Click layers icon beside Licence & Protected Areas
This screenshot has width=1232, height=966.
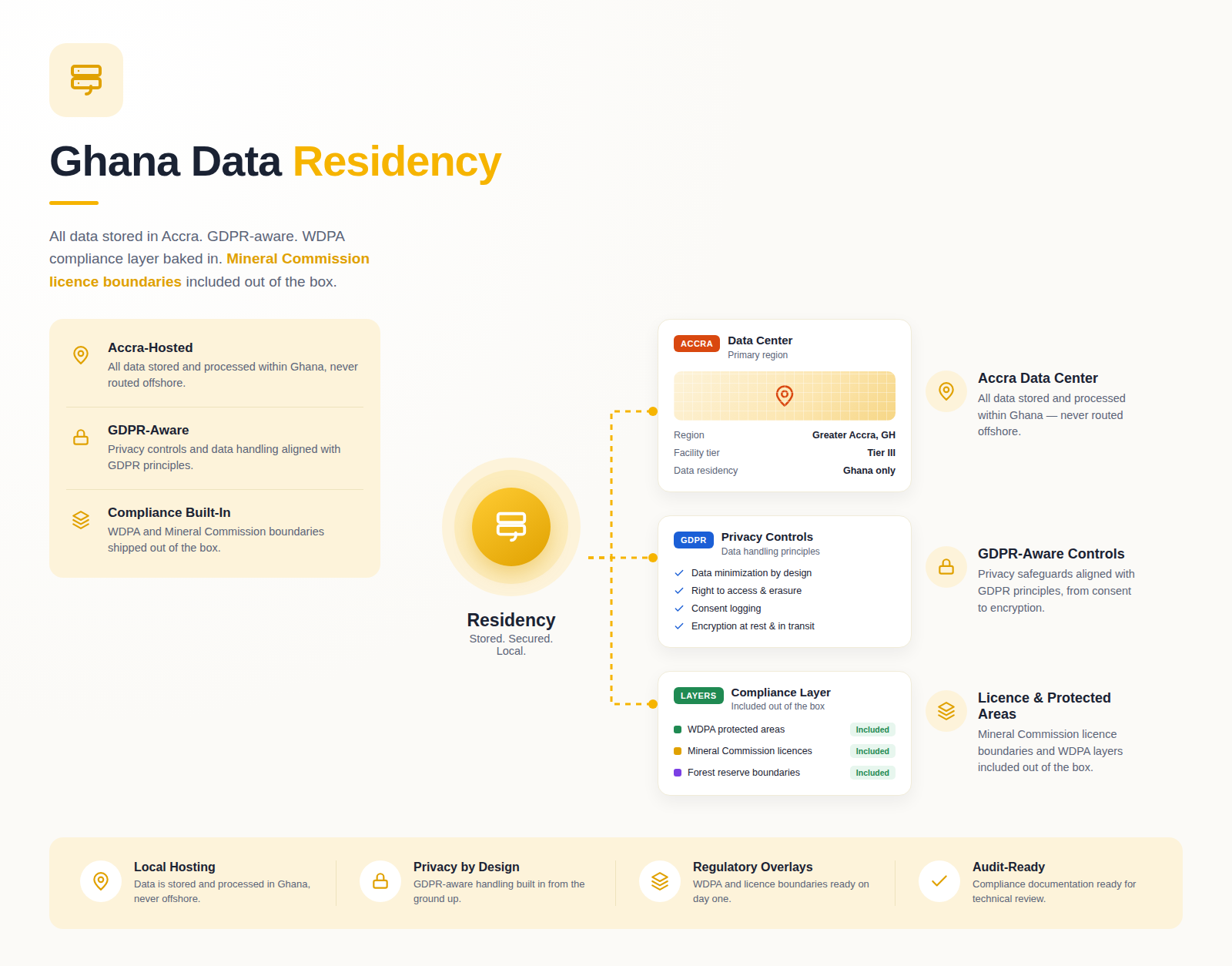[946, 711]
